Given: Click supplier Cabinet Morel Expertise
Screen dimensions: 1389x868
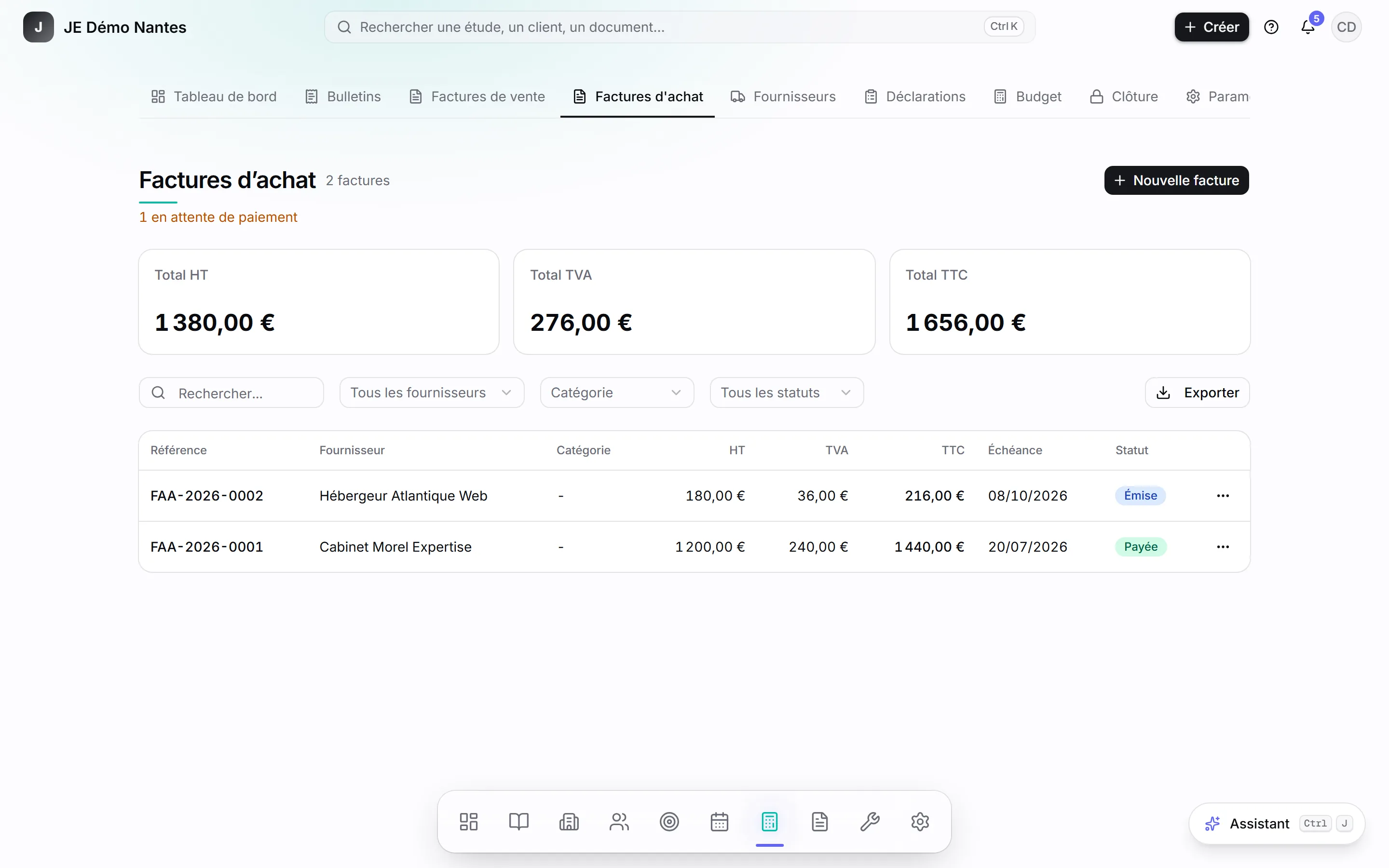Looking at the screenshot, I should 395,546.
